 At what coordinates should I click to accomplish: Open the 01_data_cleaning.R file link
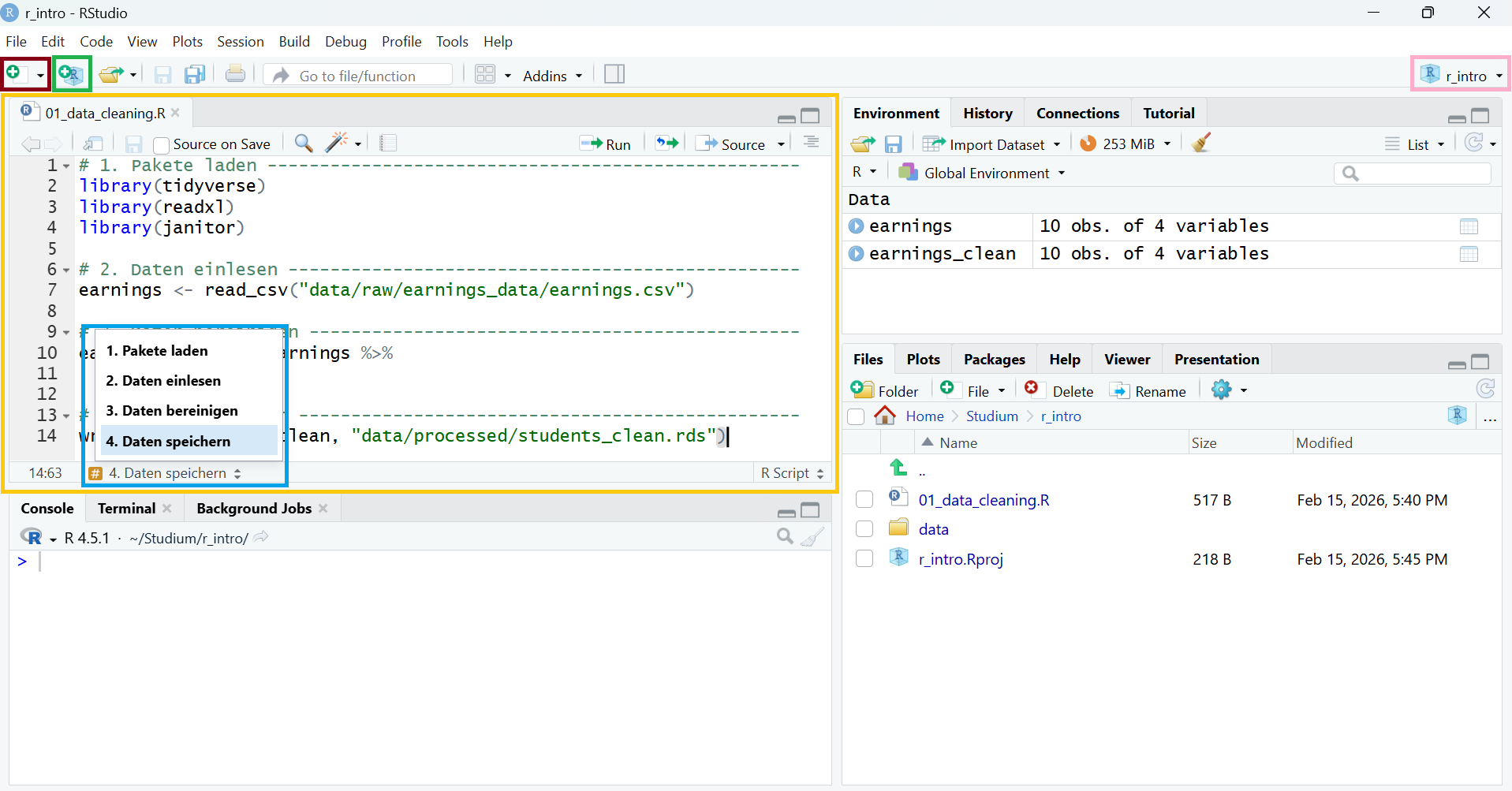point(984,500)
